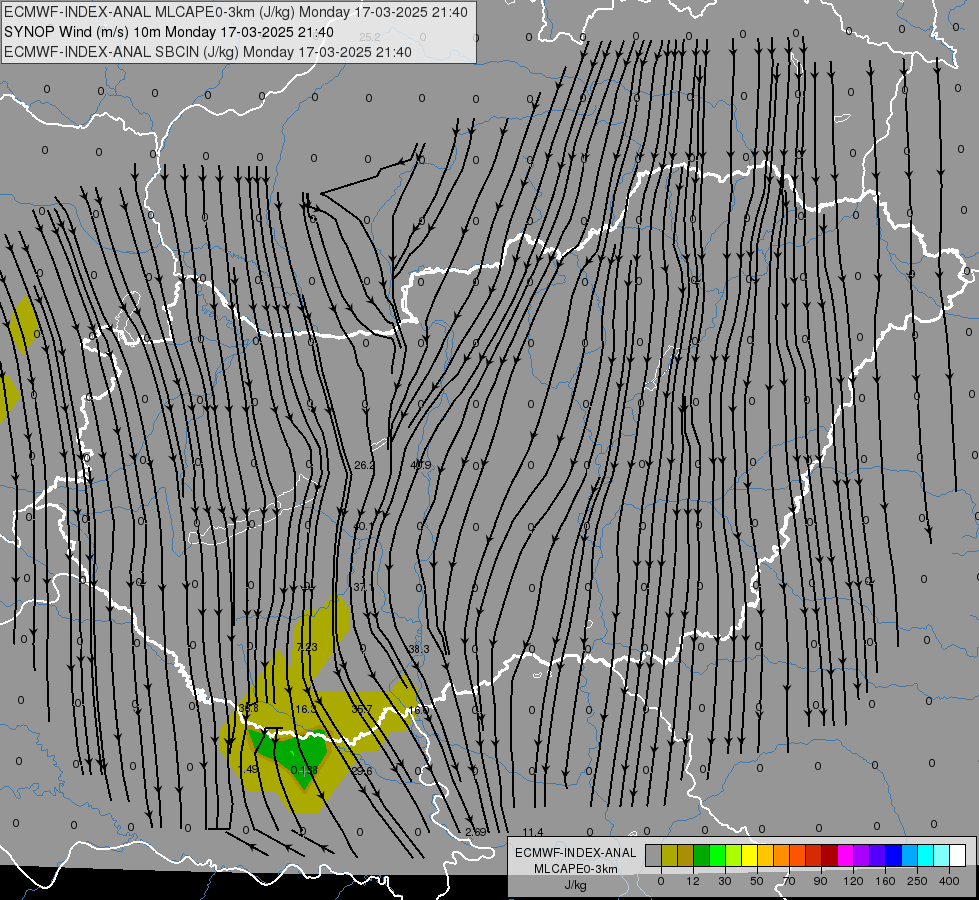
Task: Click the map value 11.4
Action: click(533, 832)
